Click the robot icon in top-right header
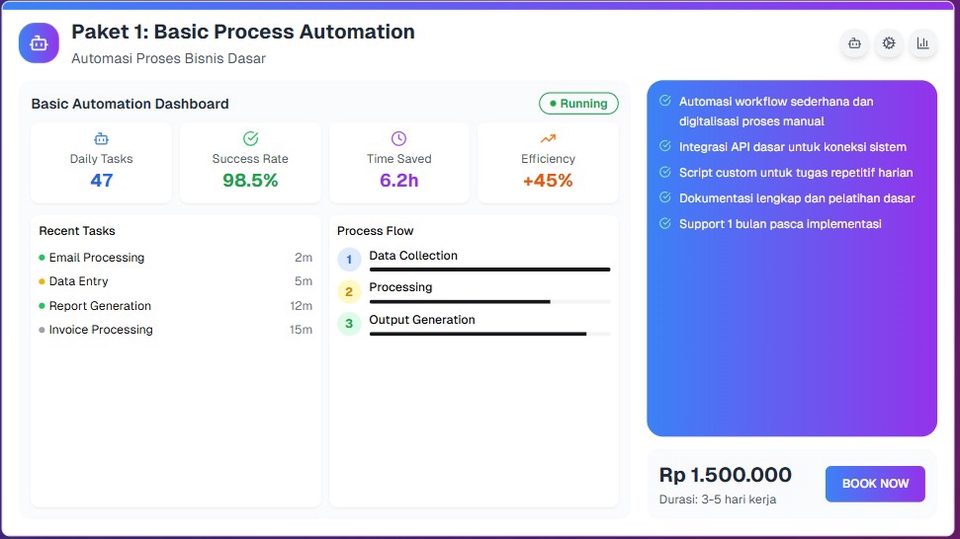The image size is (960, 539). 854,43
